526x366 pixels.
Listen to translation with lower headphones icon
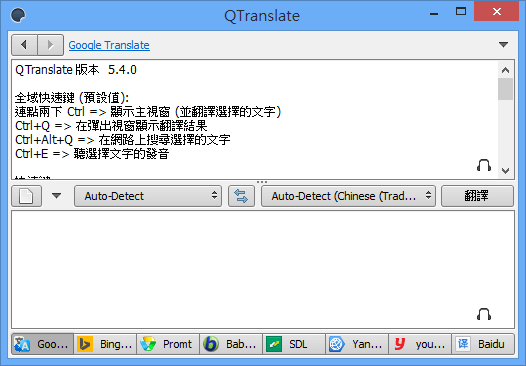point(484,314)
